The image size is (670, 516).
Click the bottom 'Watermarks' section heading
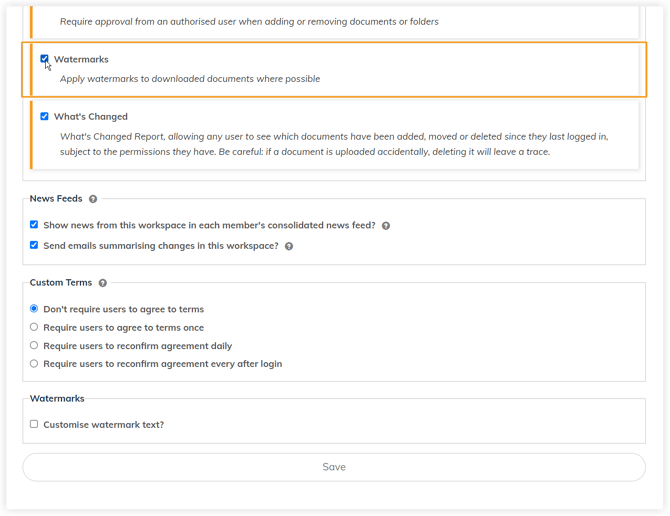[x=57, y=399]
